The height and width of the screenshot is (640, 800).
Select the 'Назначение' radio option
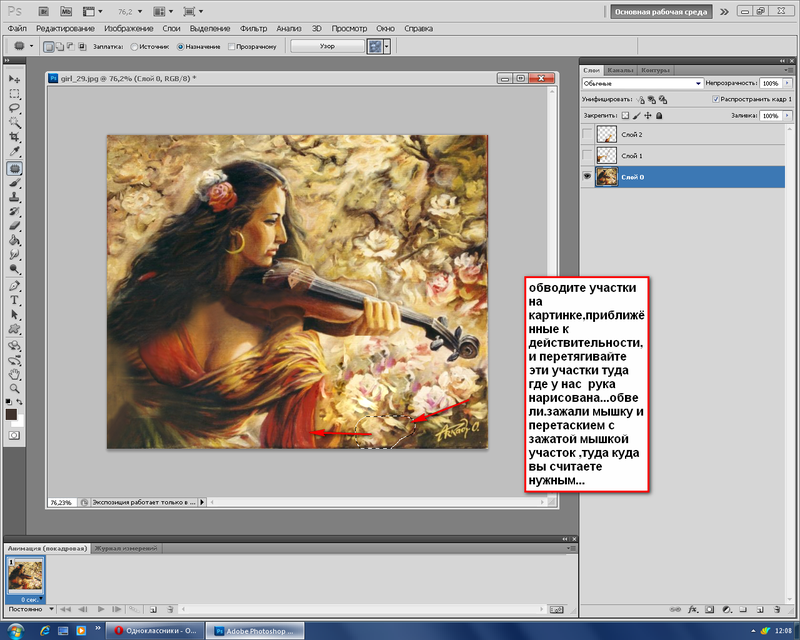click(x=180, y=47)
